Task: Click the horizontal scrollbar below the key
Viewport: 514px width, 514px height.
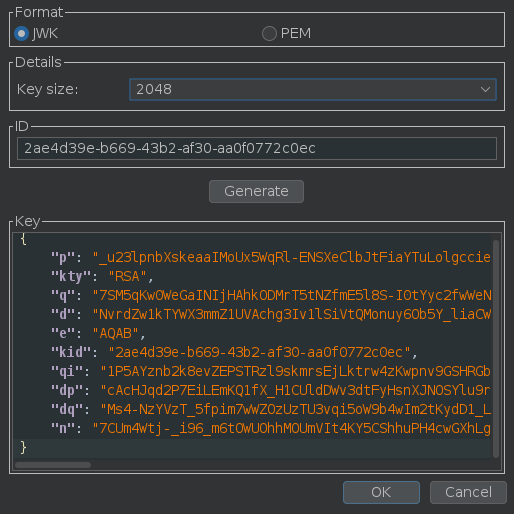Action: pyautogui.click(x=53, y=465)
